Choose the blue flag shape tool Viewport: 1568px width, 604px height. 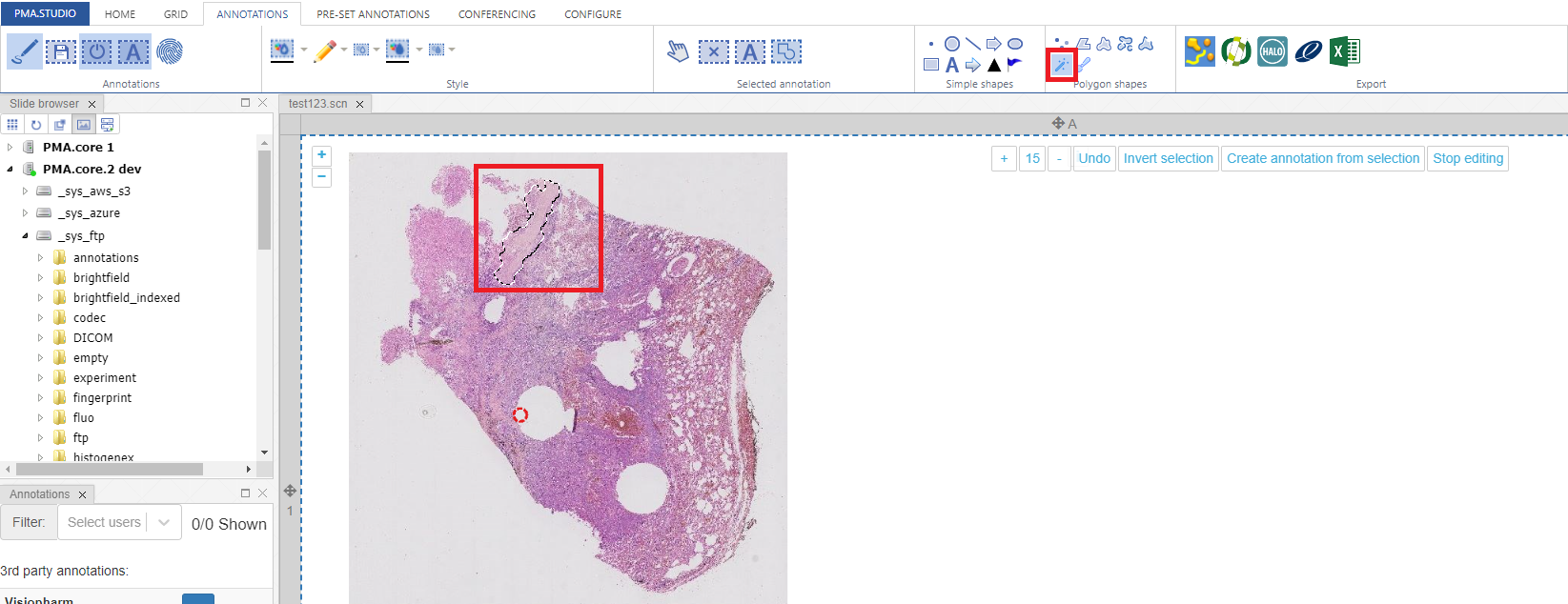1014,65
